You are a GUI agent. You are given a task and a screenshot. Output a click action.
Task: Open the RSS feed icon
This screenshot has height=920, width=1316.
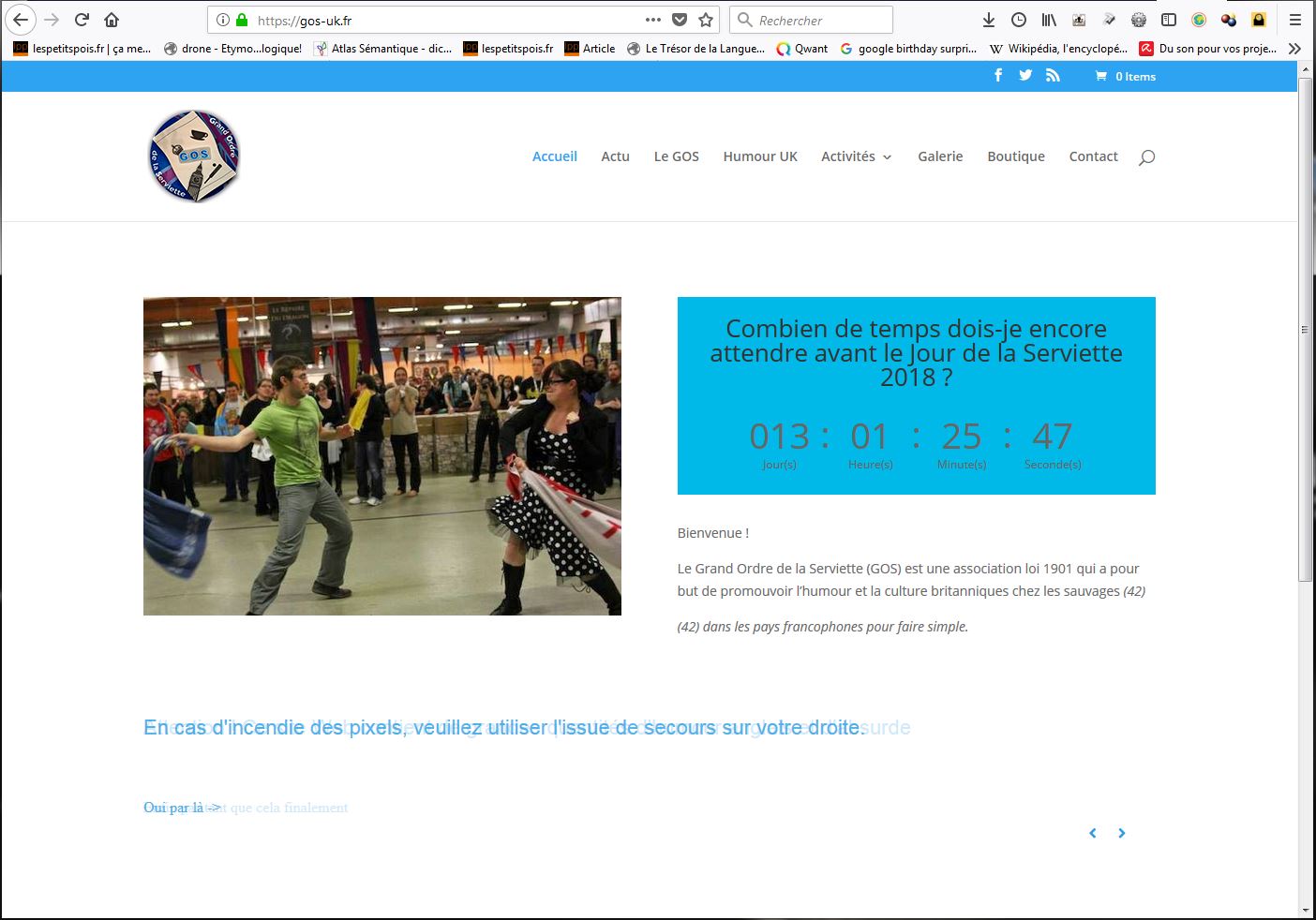tap(1053, 76)
